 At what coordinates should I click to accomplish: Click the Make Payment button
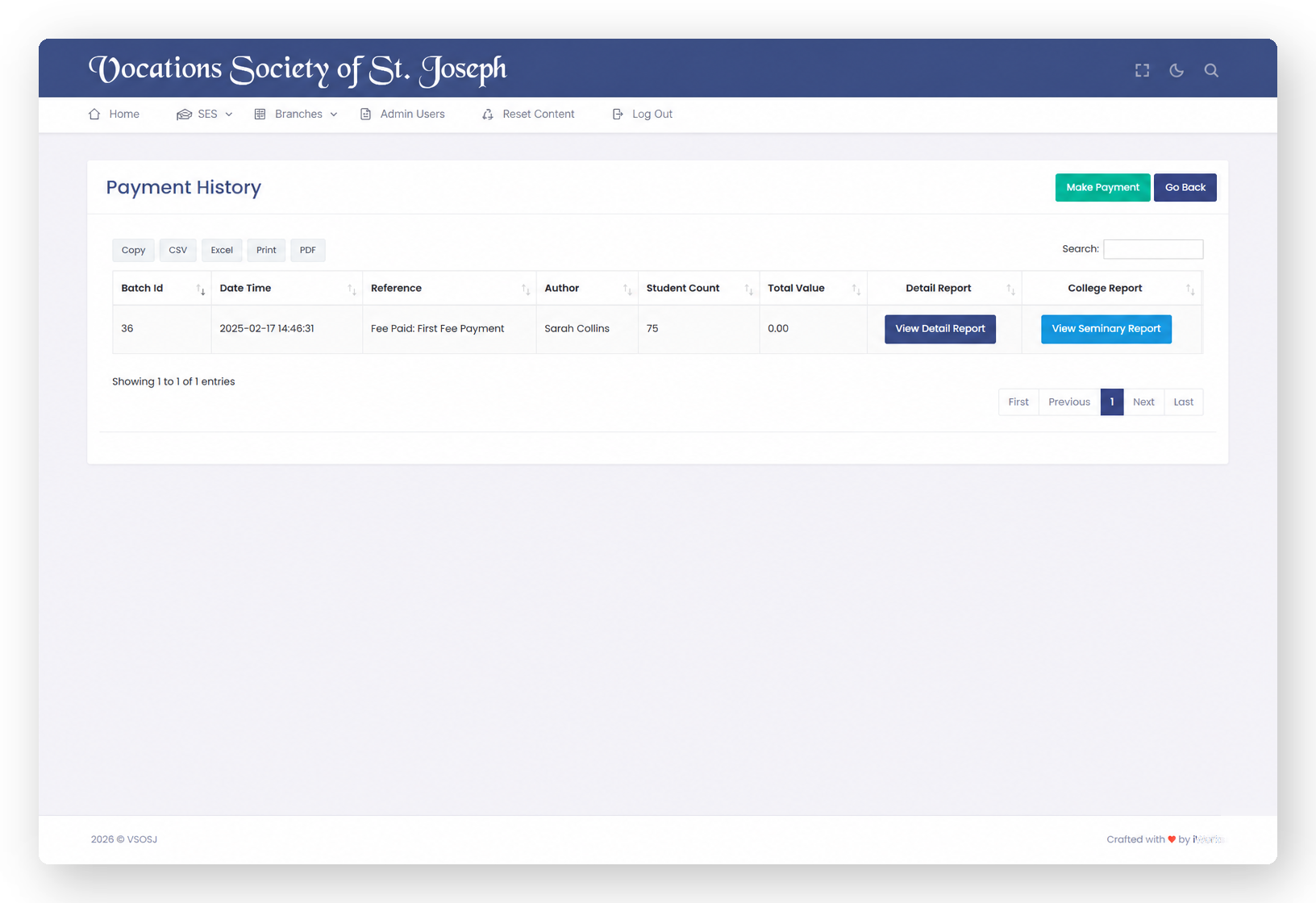[x=1102, y=188]
